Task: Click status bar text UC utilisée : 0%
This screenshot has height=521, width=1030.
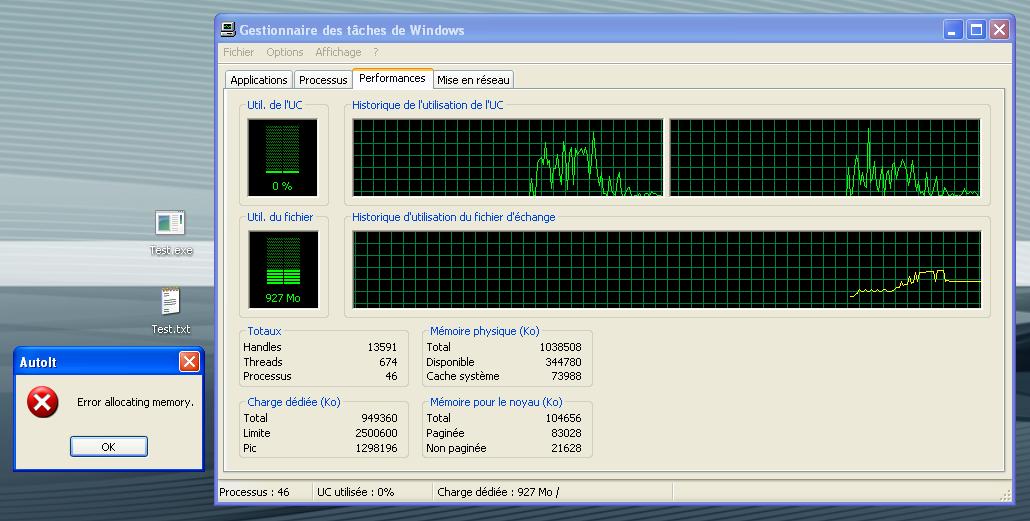Action: pos(355,492)
